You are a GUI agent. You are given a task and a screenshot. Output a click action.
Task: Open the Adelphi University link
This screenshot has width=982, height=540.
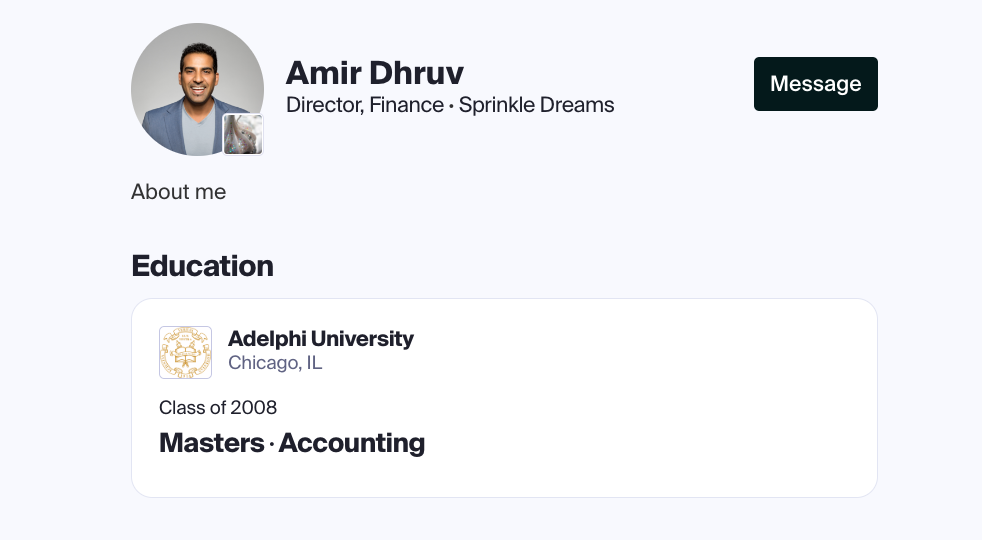321,338
